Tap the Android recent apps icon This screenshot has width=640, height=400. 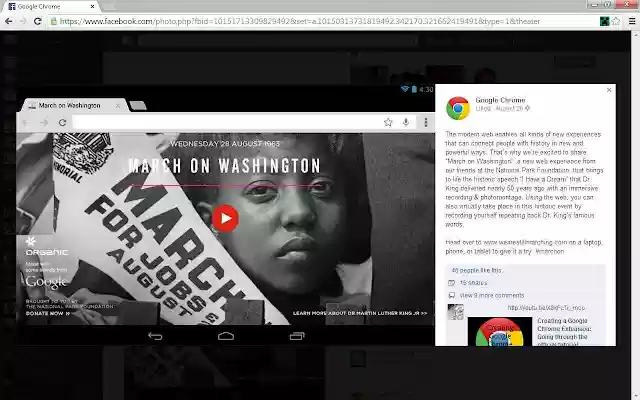pos(297,336)
